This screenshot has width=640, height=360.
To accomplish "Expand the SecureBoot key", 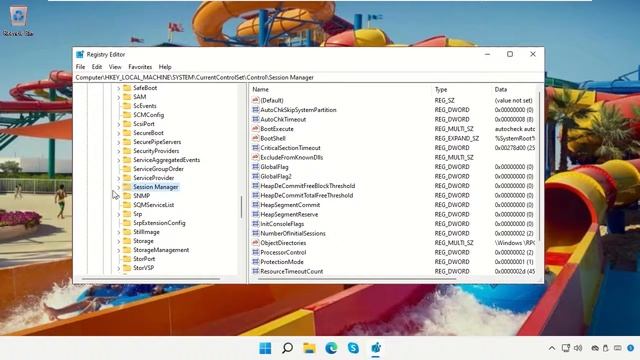I will (x=119, y=133).
